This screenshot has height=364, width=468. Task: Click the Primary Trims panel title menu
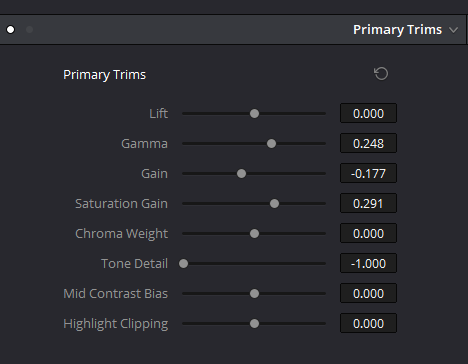(x=397, y=30)
